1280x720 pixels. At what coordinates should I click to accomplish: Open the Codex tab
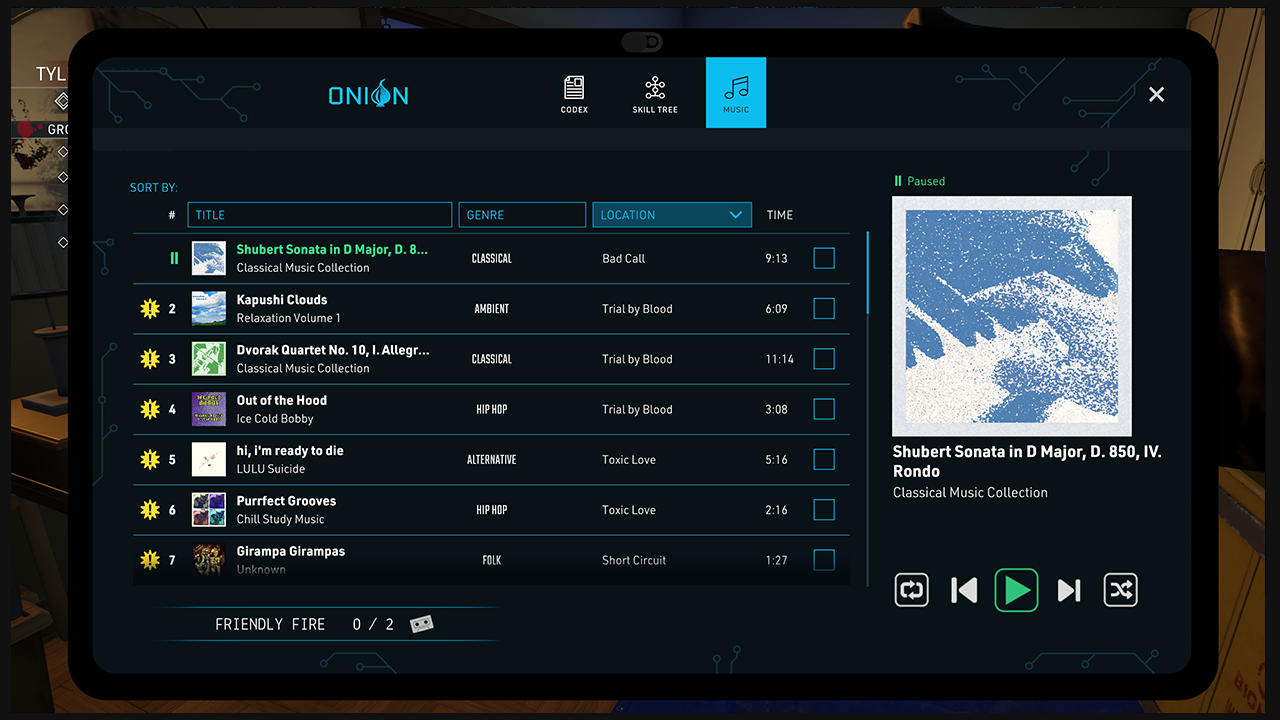pos(574,93)
